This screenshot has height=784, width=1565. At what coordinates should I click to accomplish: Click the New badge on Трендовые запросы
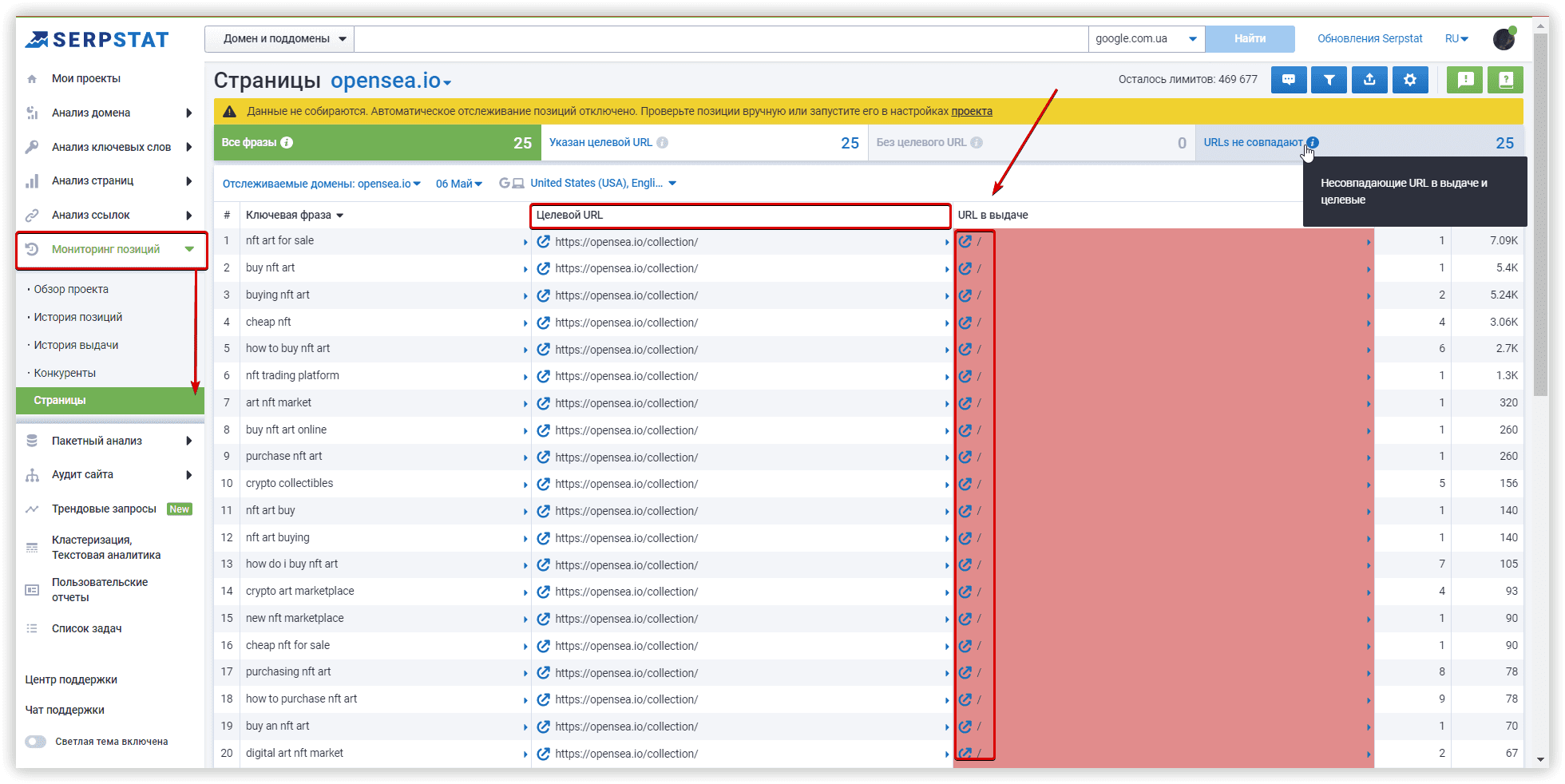point(180,509)
